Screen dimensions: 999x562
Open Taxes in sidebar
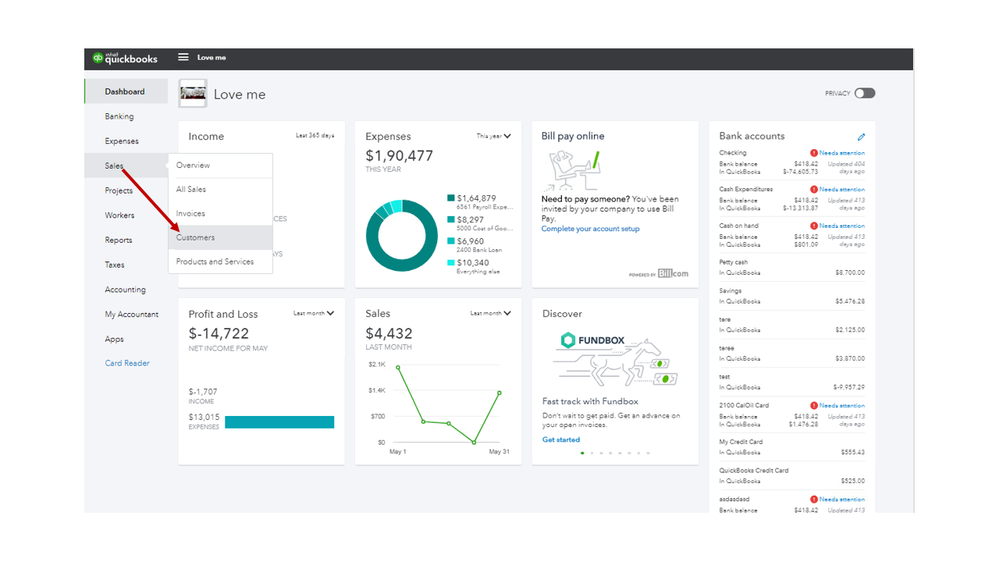(x=115, y=264)
